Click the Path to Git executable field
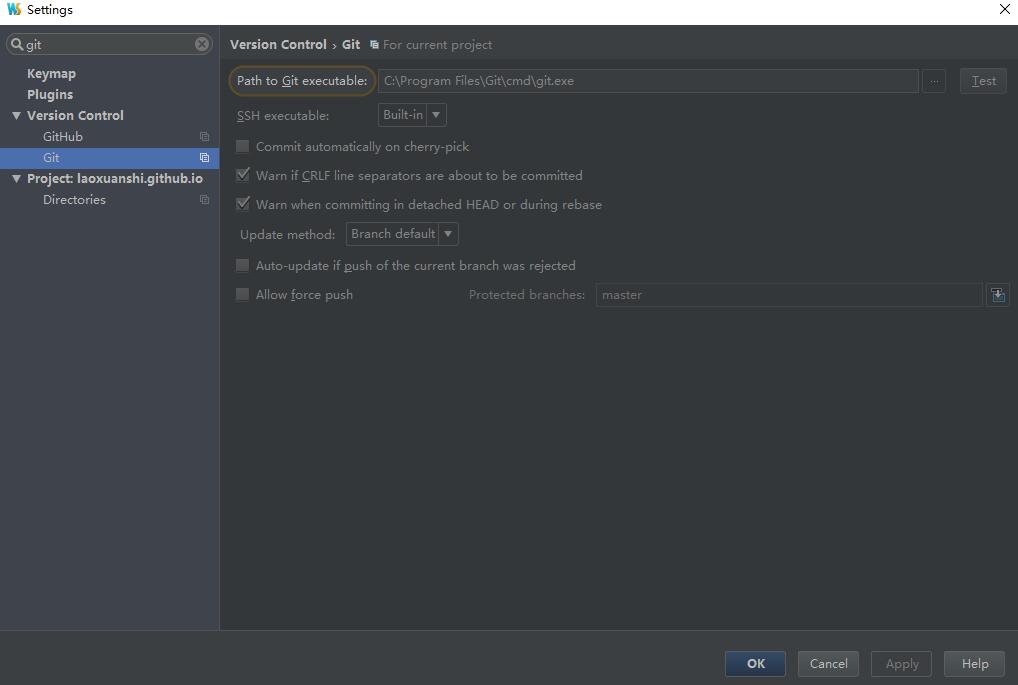1018x685 pixels. [x=647, y=81]
